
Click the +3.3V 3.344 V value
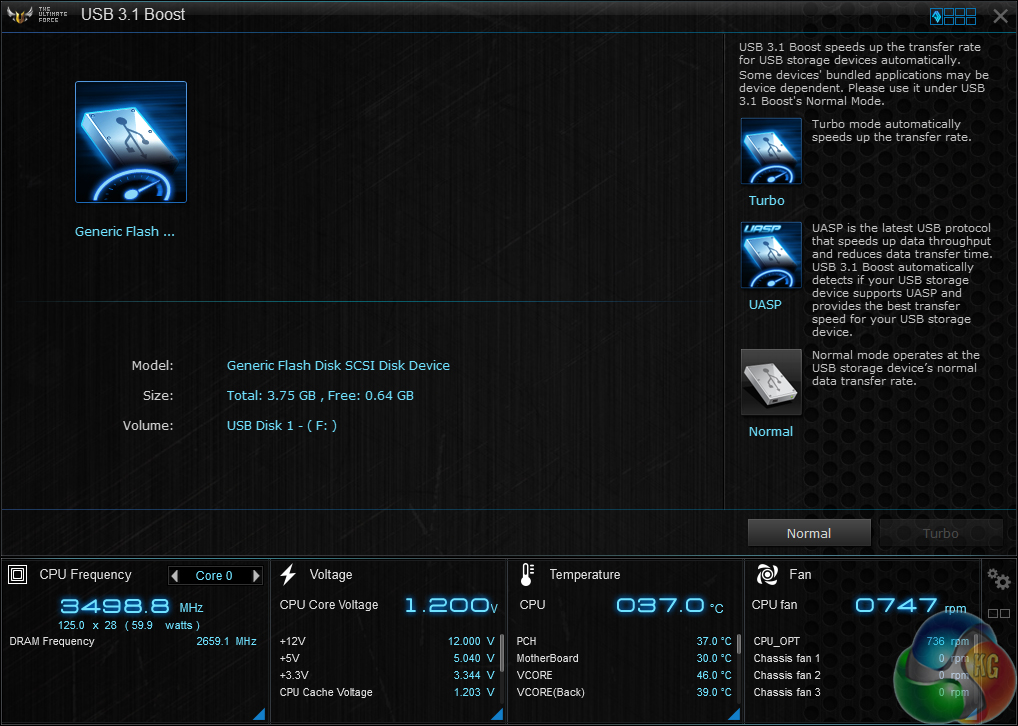(x=474, y=675)
